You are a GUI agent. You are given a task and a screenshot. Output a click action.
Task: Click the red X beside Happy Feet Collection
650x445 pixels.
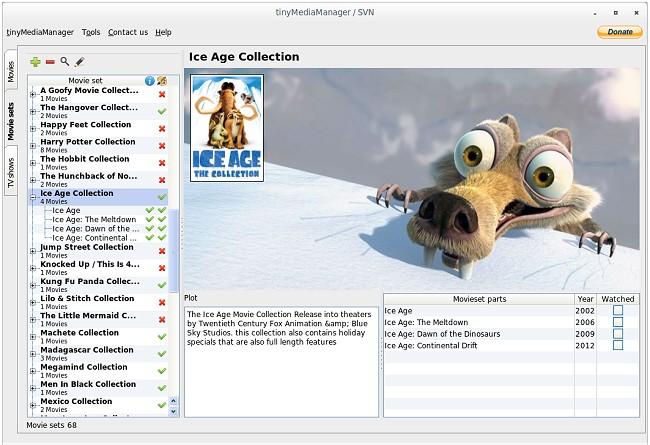tap(162, 129)
